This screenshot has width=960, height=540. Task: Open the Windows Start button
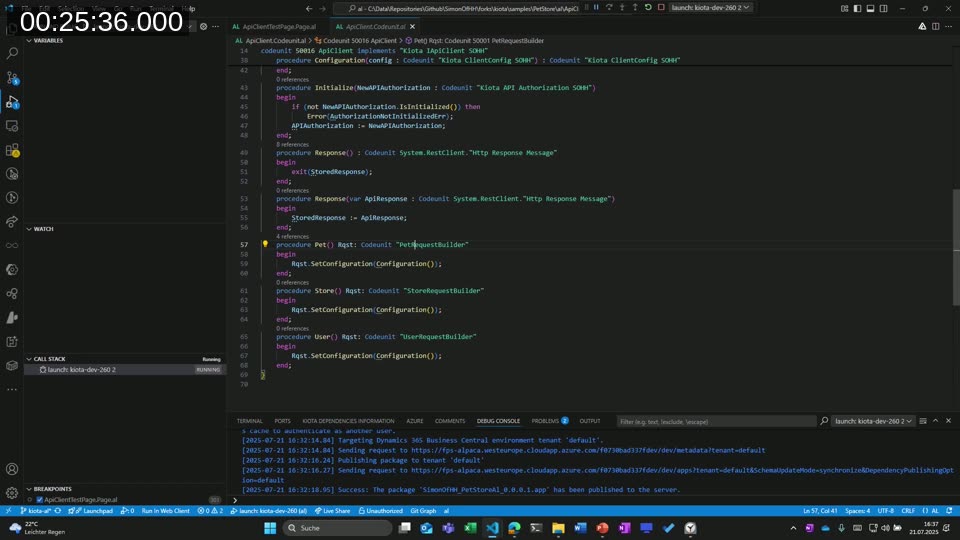(x=270, y=528)
